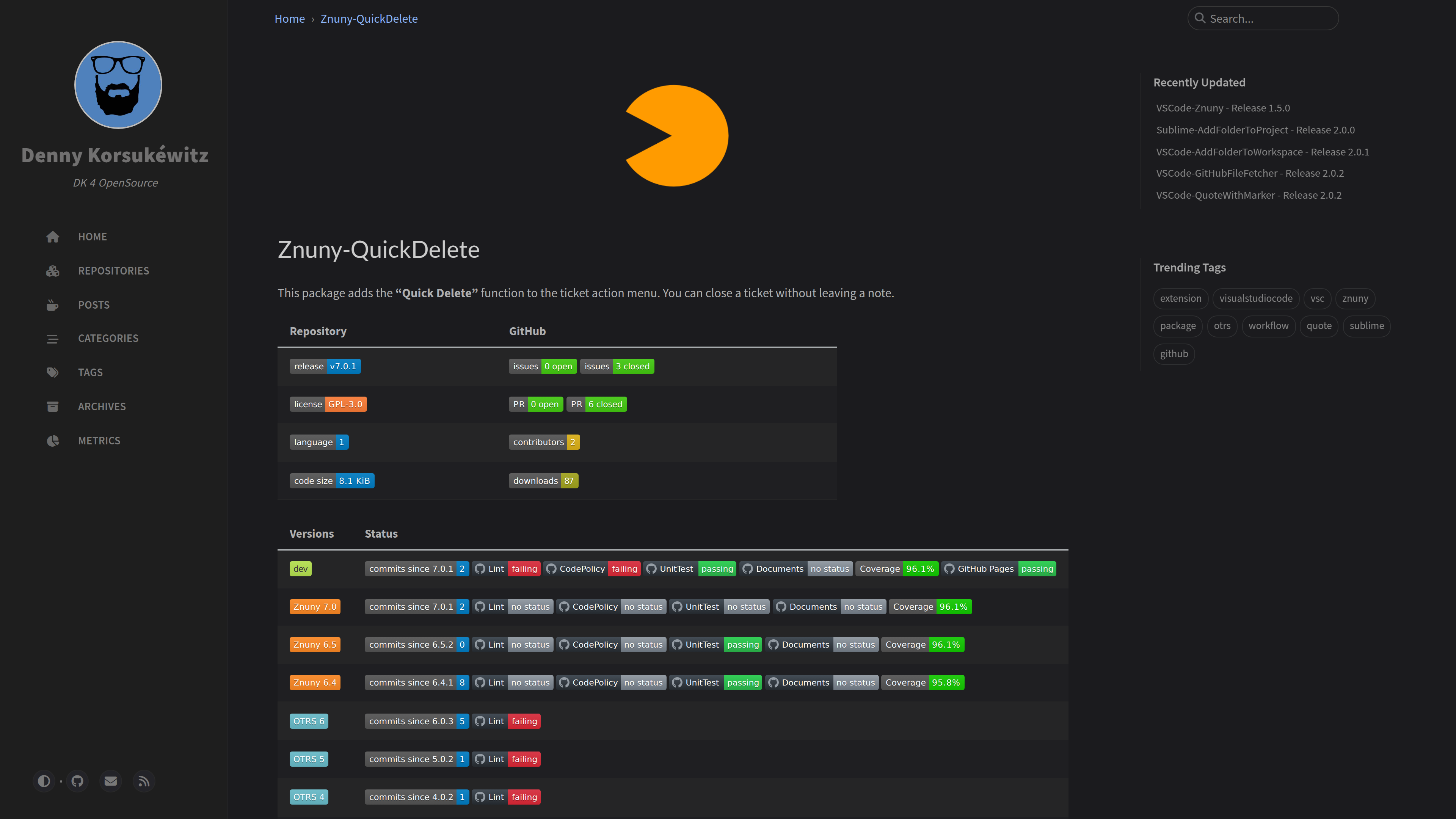Click the email envelope icon
1456x819 pixels.
coord(111,781)
